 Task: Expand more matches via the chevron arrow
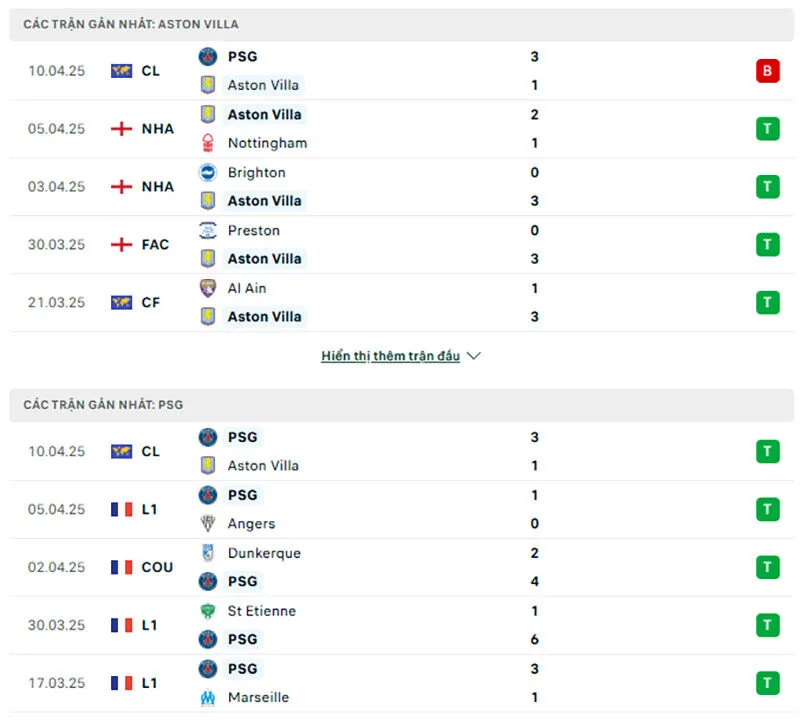point(474,356)
